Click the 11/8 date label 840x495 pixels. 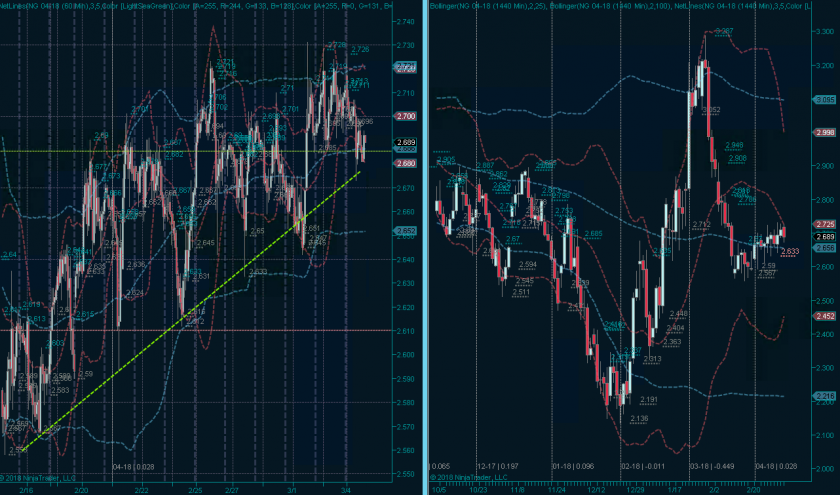518,490
